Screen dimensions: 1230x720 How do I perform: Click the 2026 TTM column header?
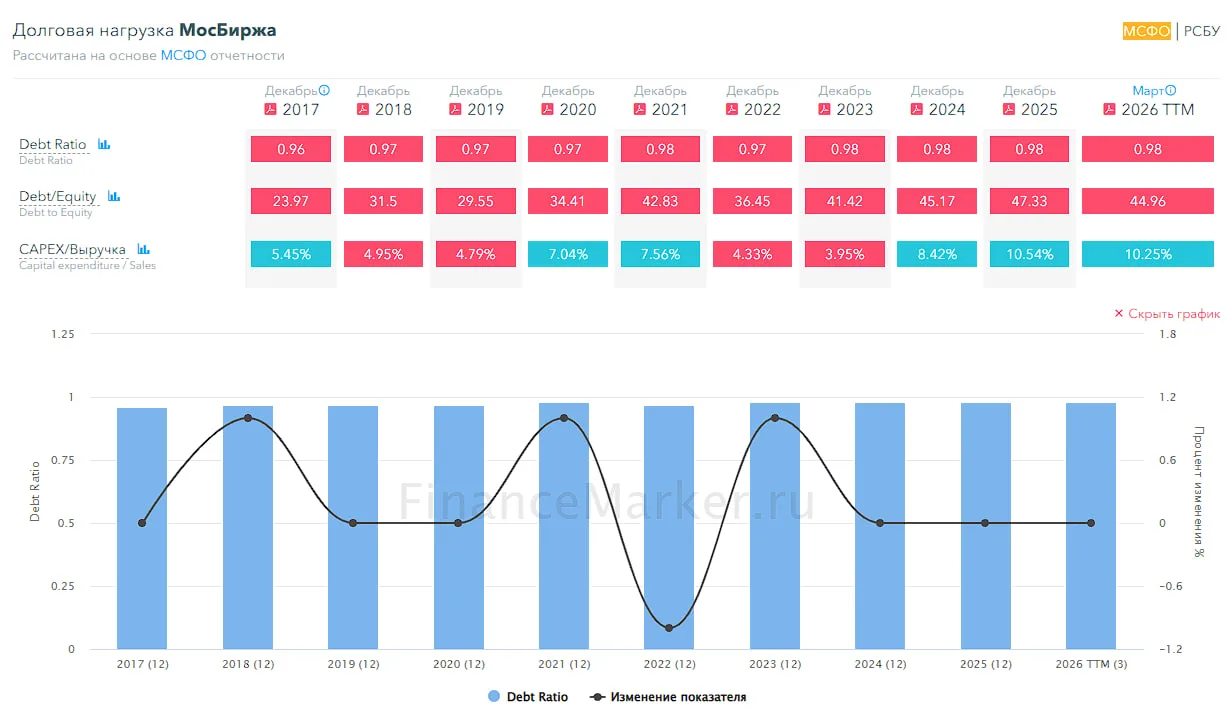coord(1158,109)
